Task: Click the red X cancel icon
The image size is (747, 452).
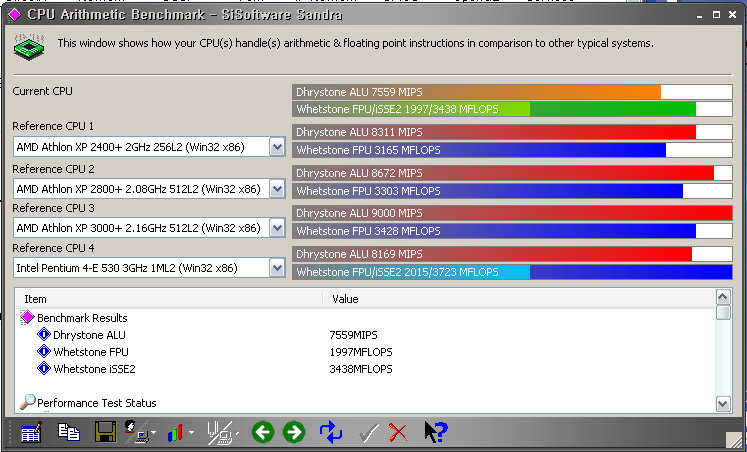Action: pyautogui.click(x=398, y=432)
